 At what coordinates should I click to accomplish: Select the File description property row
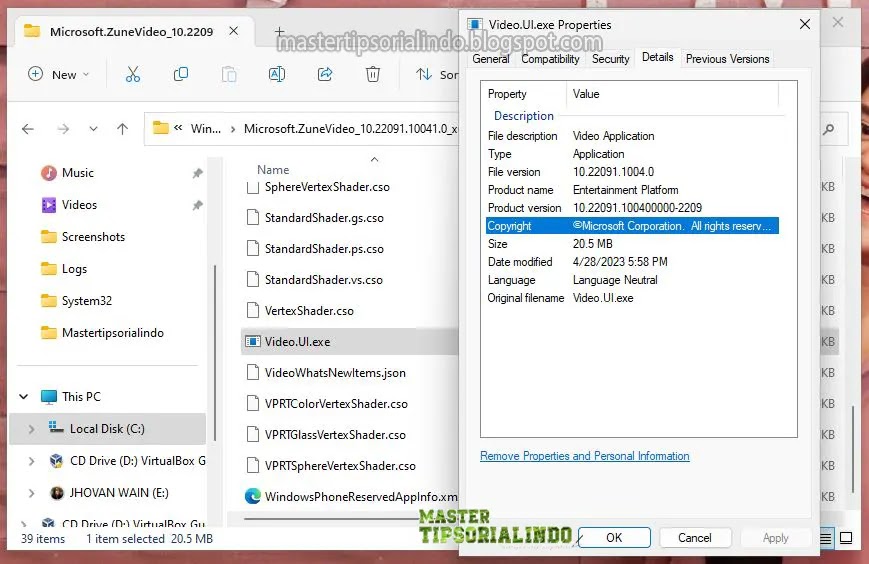coord(632,136)
